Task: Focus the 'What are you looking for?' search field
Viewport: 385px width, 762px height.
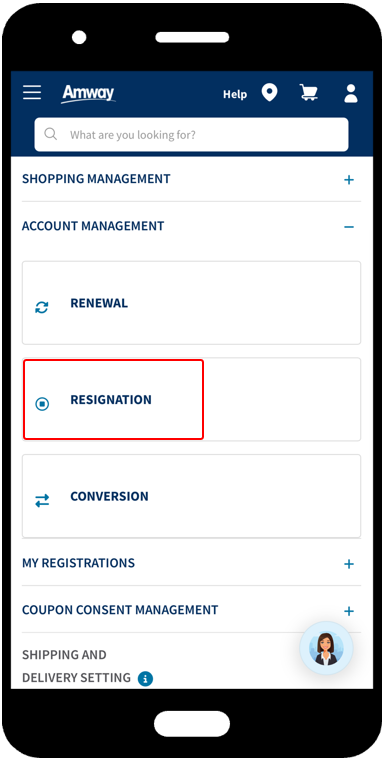Action: coord(192,134)
